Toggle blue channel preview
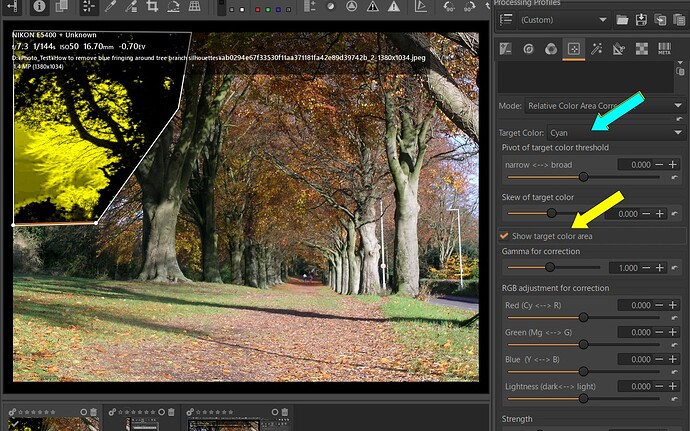This screenshot has height=431, width=690. [x=278, y=9]
